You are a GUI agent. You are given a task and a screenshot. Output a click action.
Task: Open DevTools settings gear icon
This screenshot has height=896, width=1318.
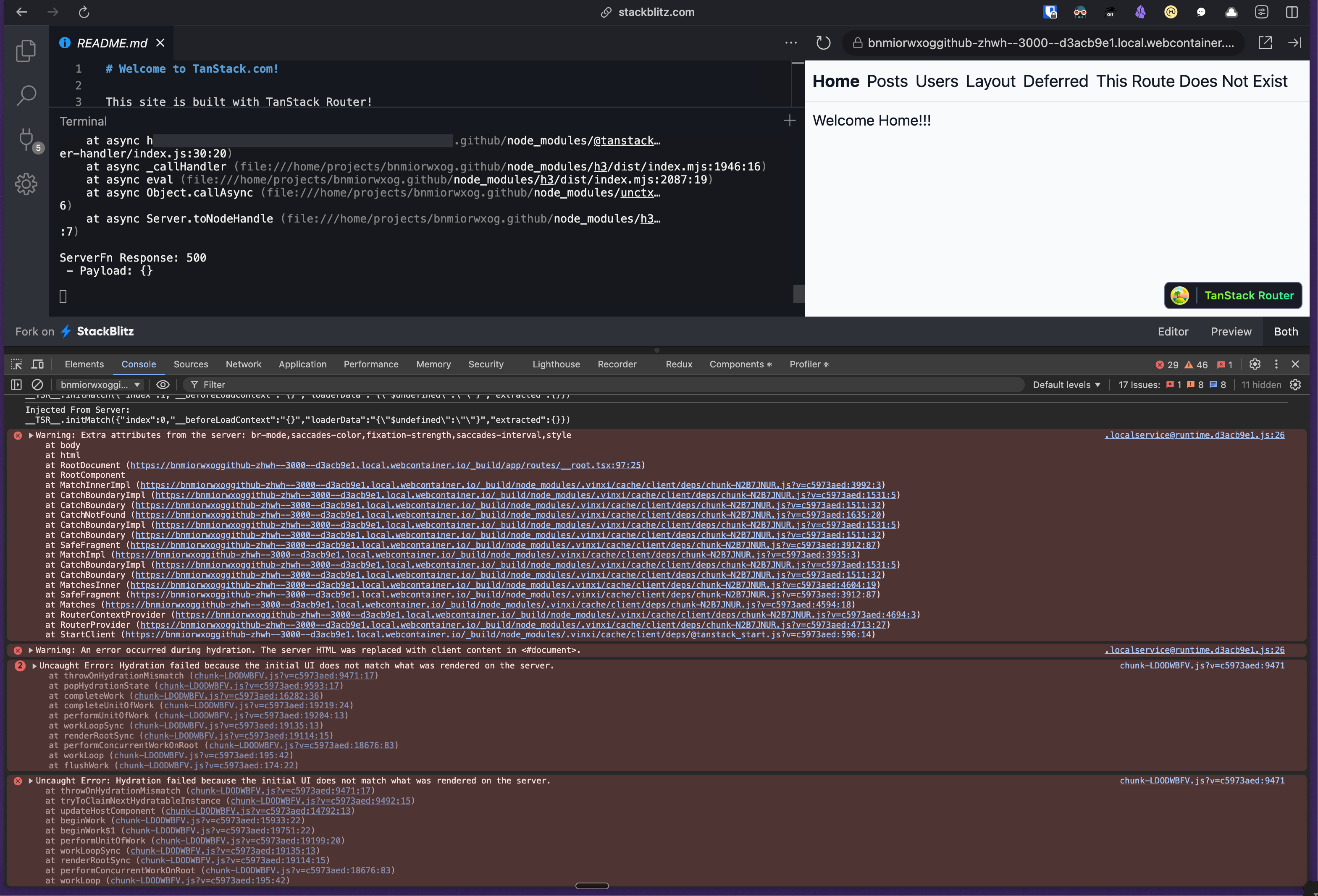click(x=1255, y=364)
